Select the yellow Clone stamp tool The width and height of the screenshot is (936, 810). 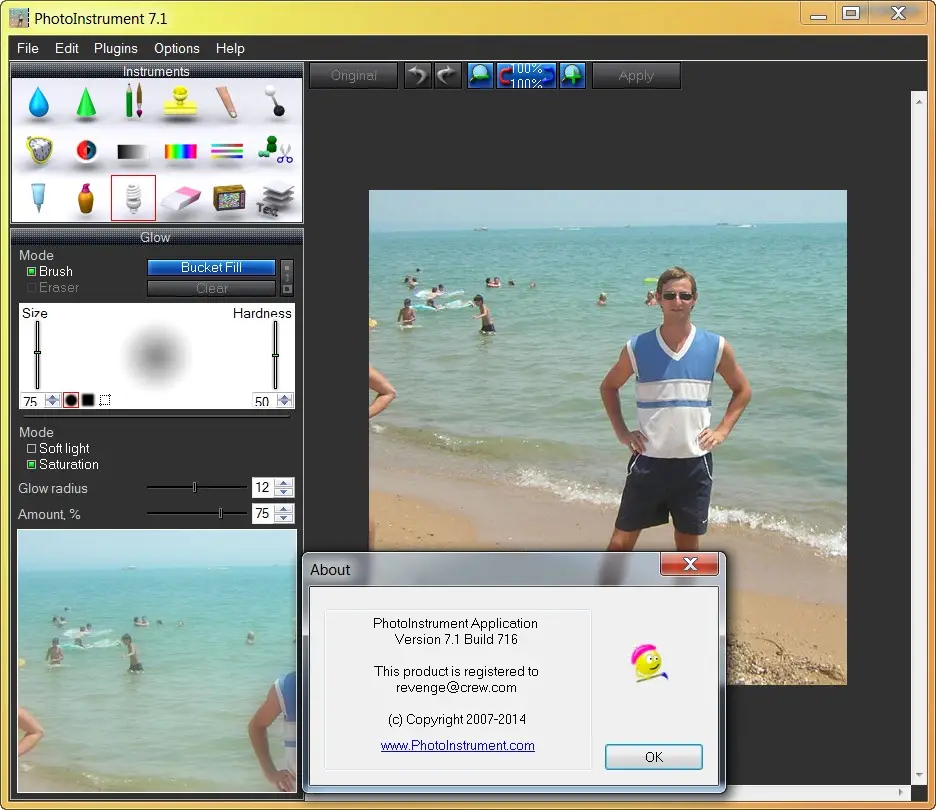(x=180, y=103)
